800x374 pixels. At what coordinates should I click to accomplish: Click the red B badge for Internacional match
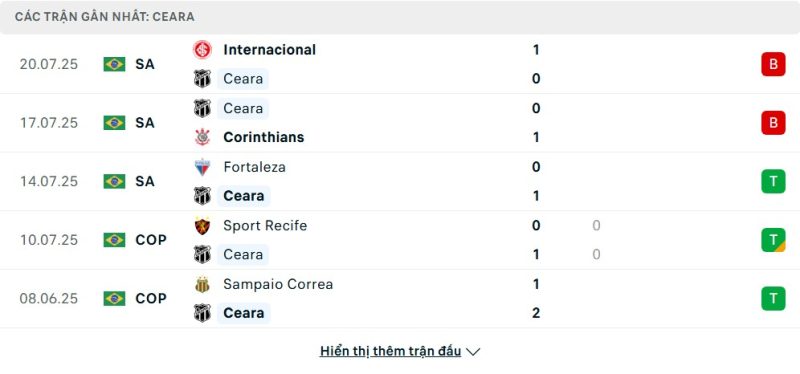[773, 64]
